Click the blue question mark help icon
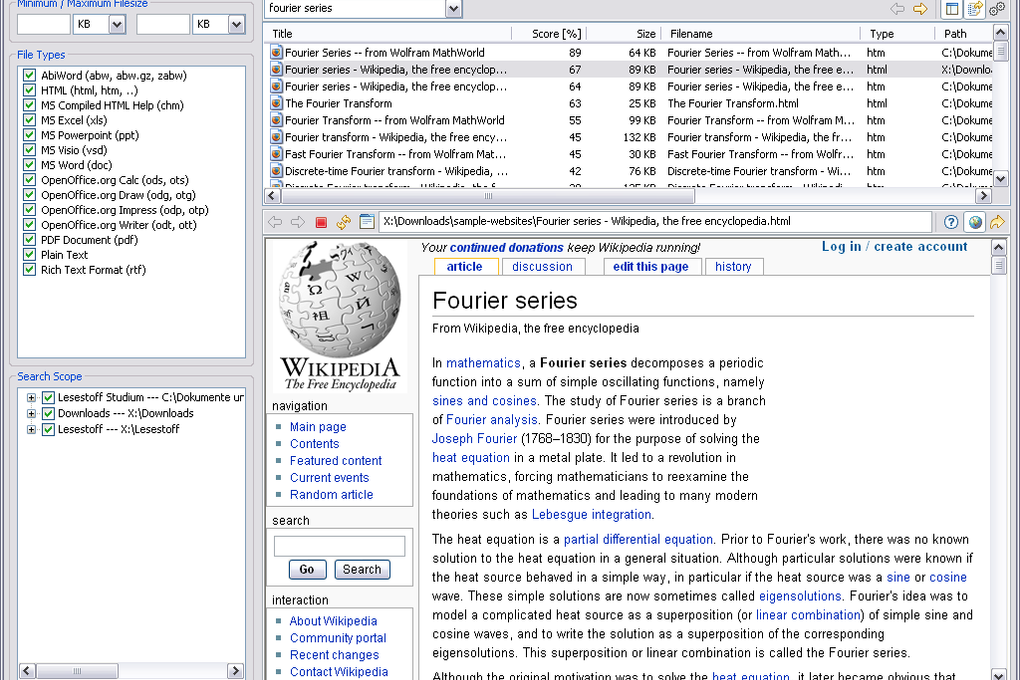This screenshot has width=1020, height=680. click(x=951, y=222)
